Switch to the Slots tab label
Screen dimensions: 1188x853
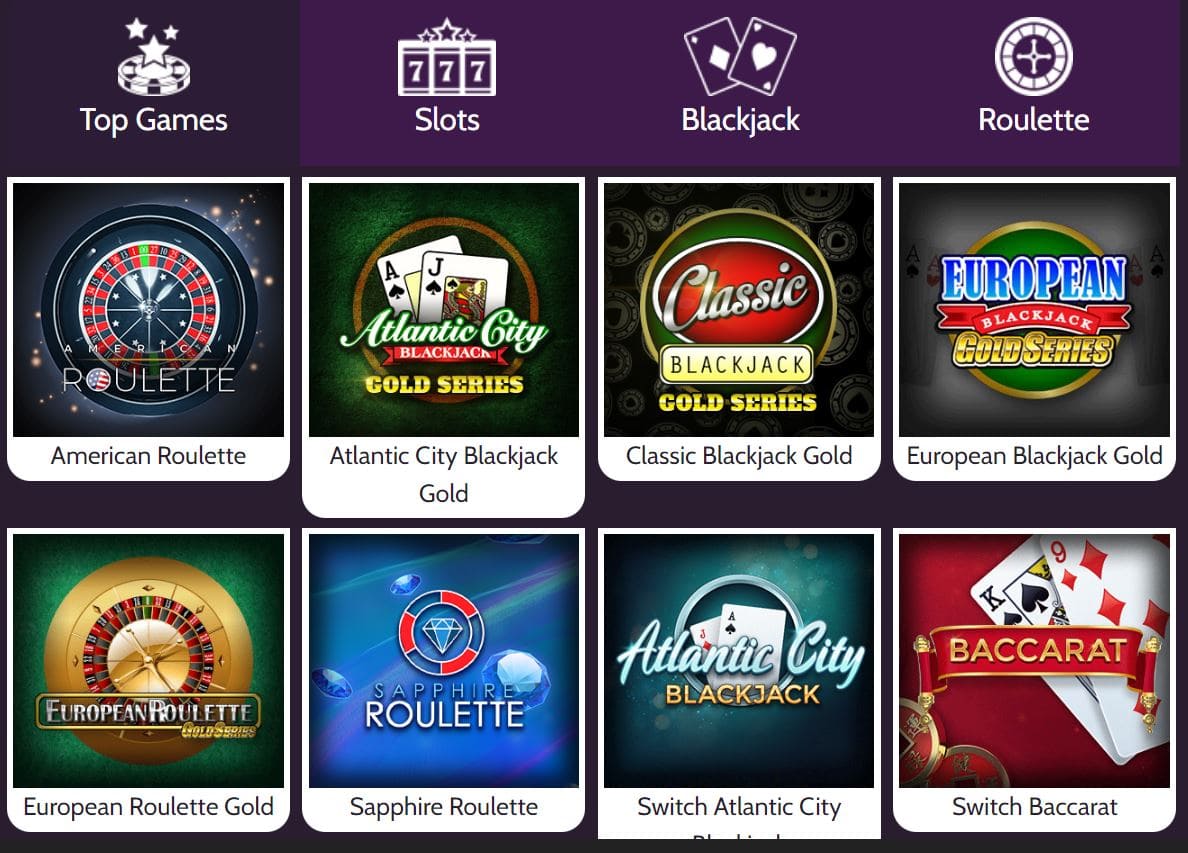(x=447, y=120)
